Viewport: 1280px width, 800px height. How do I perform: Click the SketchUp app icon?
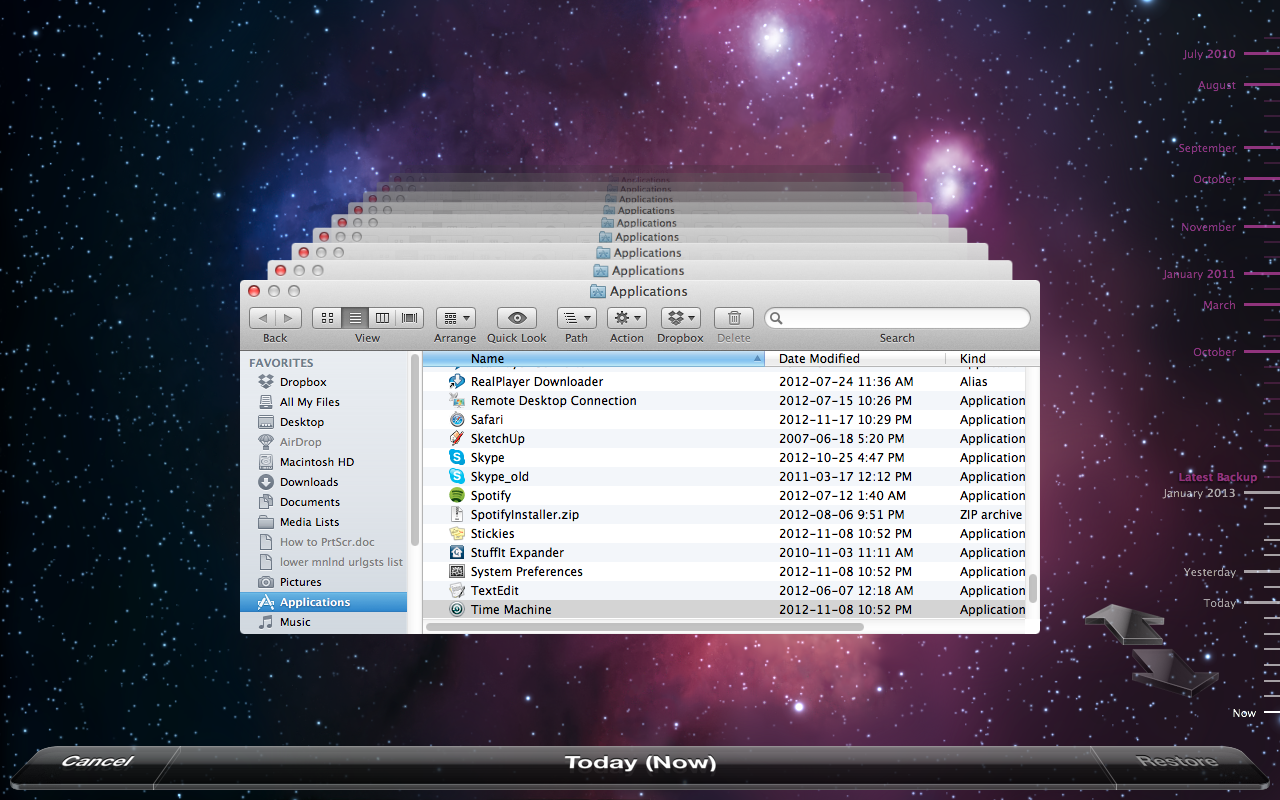point(457,438)
